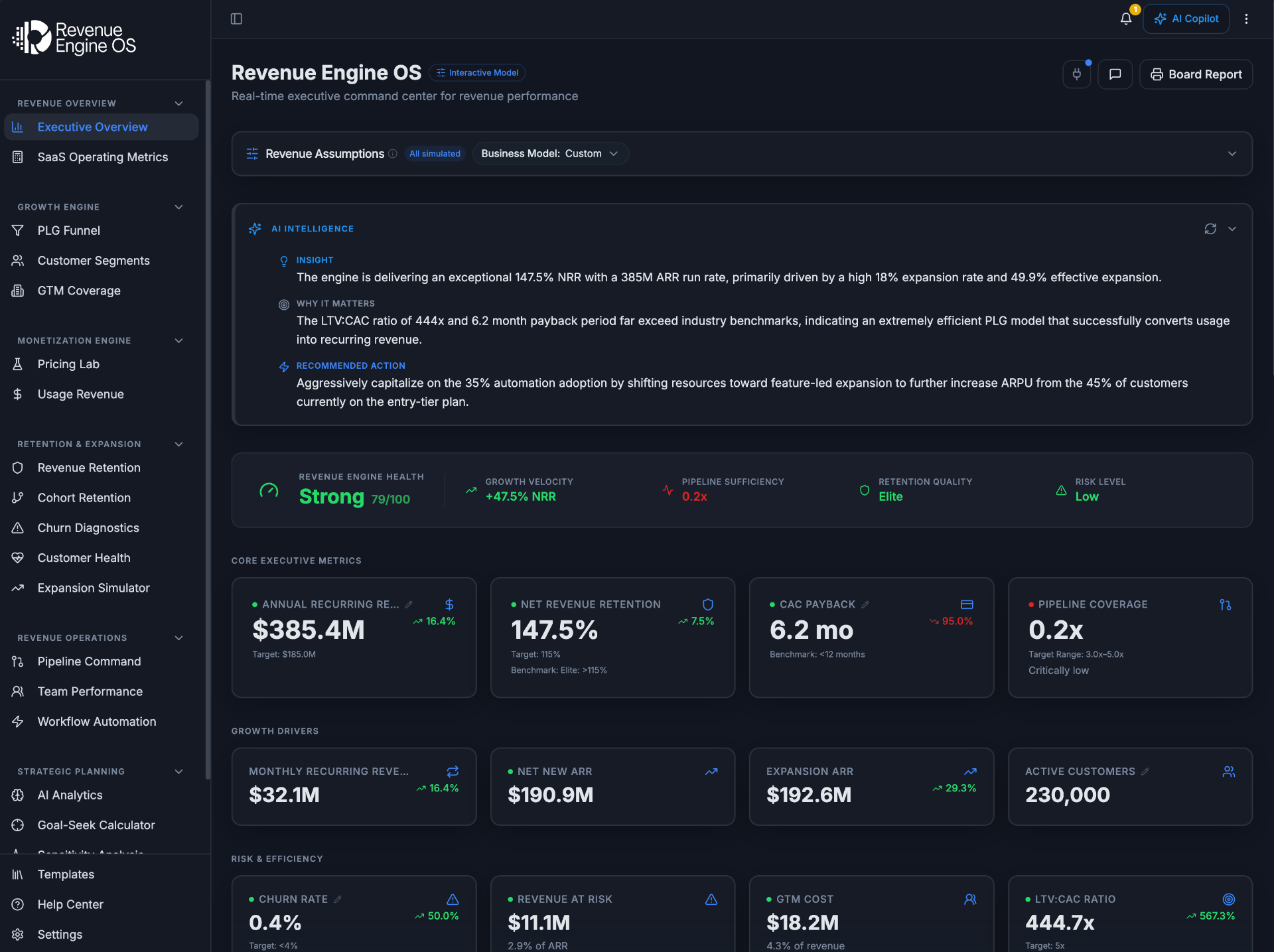Click the pipeline icon on Pipeline Coverage card
The width and height of the screenshot is (1274, 952).
pos(1226,604)
